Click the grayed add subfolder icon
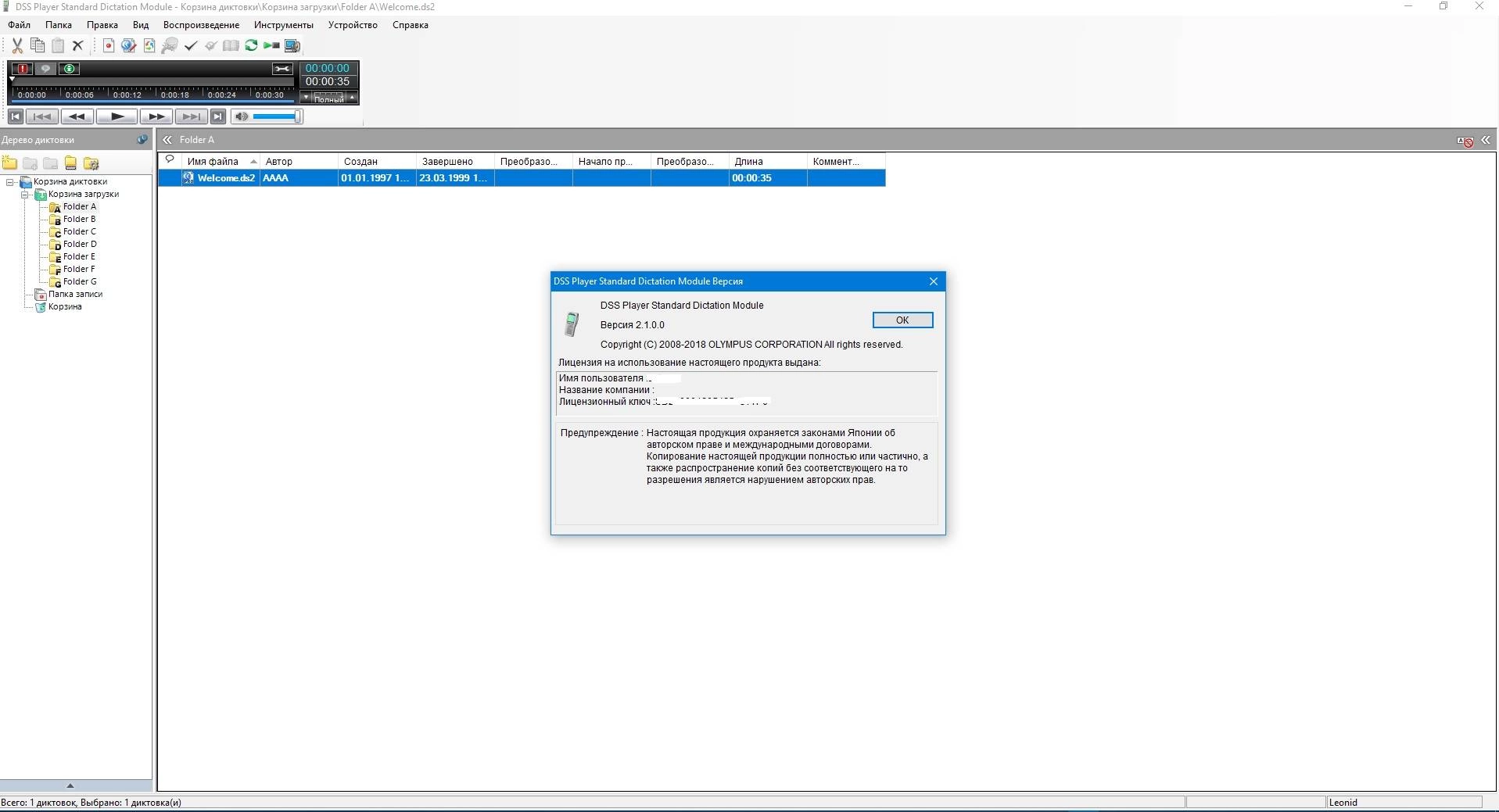Image resolution: width=1499 pixels, height=812 pixels. (x=30, y=163)
